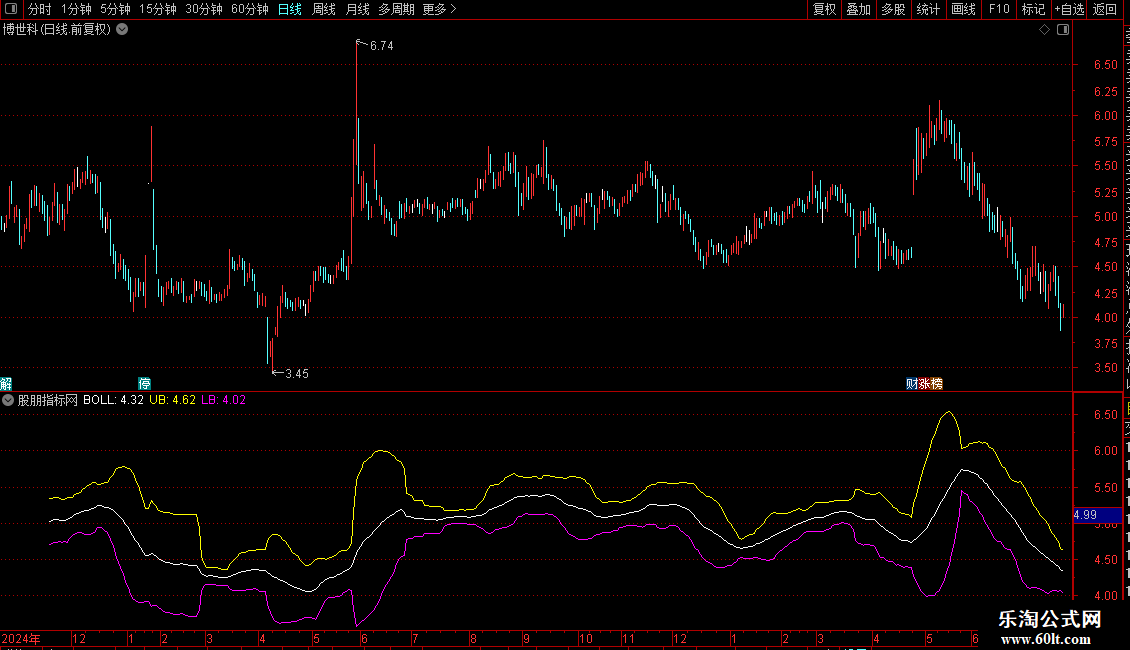
Task: Click the 3.45 low price label
Action: pos(296,373)
